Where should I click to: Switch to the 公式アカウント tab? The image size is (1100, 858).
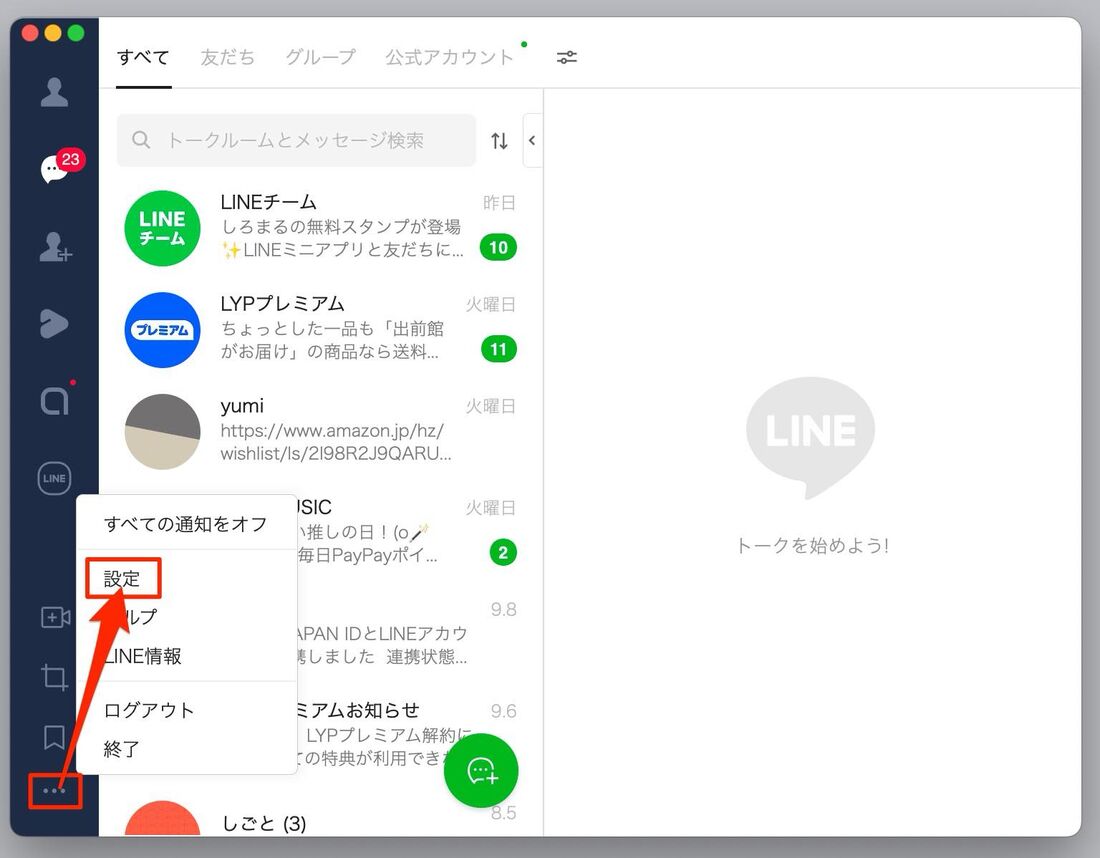tap(449, 57)
